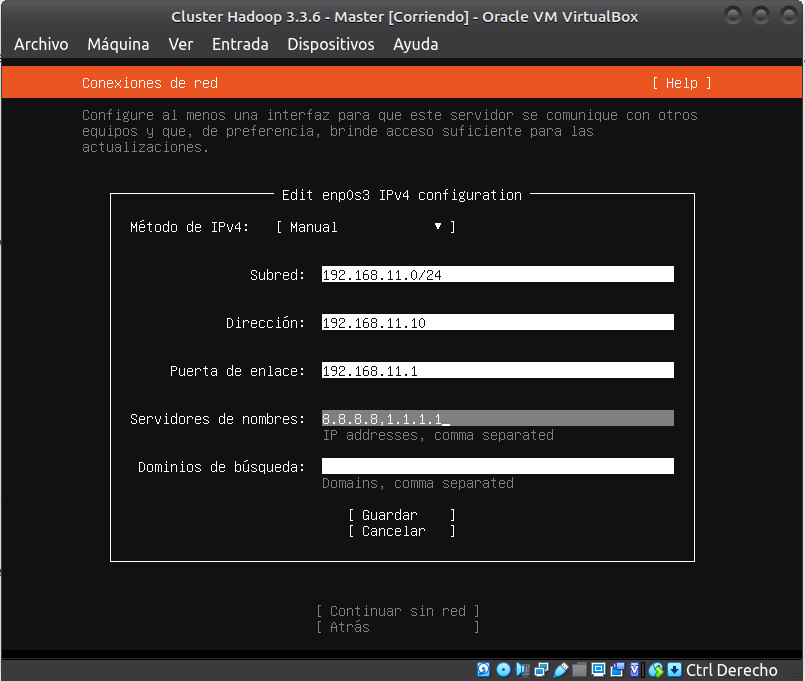Click the 'Configure al menos una interfaz' description text

point(390,131)
